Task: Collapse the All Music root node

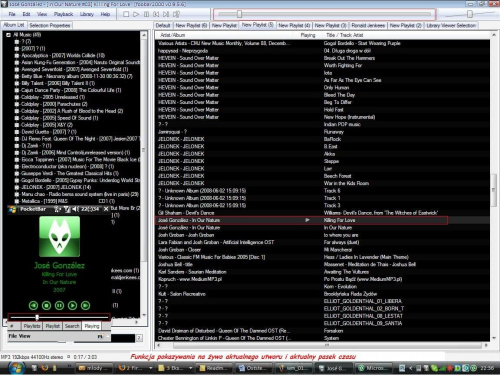Action: pos(8,35)
